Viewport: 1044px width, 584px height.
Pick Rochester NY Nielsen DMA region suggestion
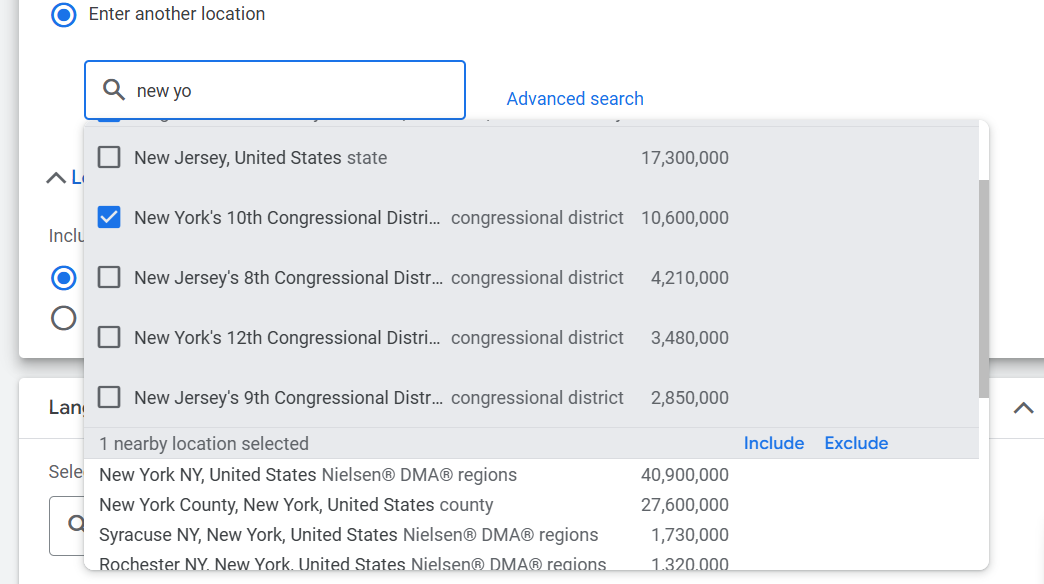[x=352, y=565]
